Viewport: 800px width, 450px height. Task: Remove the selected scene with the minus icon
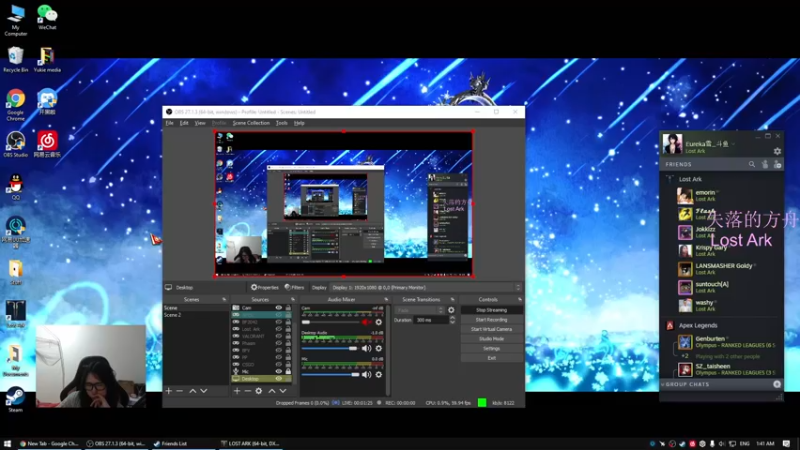(x=180, y=391)
